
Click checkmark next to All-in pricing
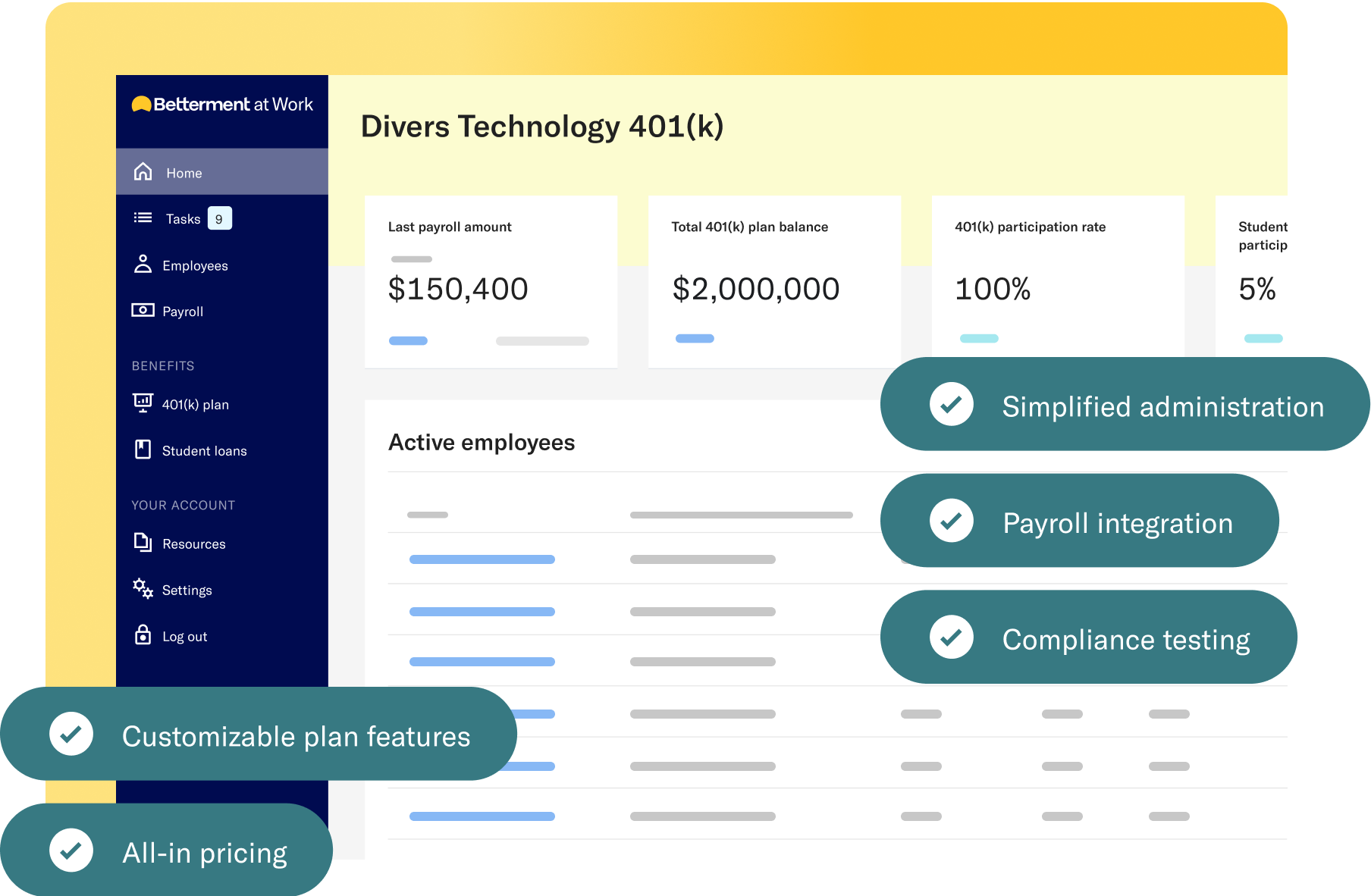pos(71,851)
